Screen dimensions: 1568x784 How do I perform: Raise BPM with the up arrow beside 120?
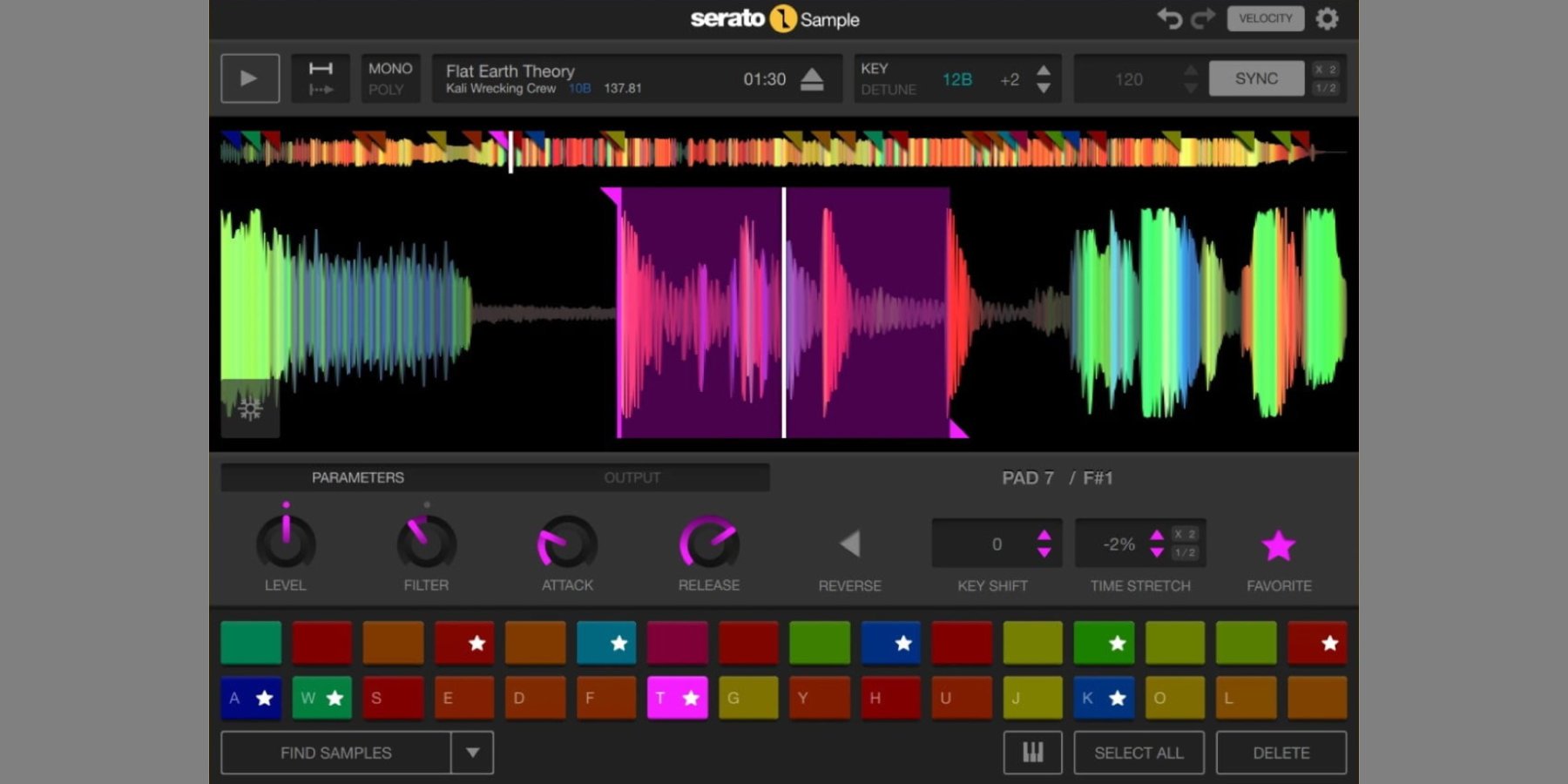1191,71
